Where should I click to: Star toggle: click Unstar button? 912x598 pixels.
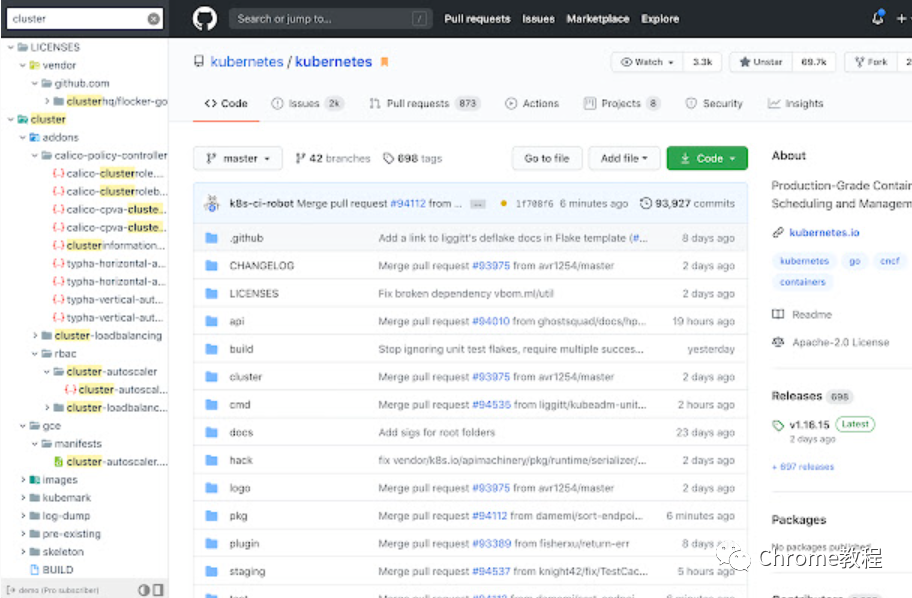click(x=761, y=62)
